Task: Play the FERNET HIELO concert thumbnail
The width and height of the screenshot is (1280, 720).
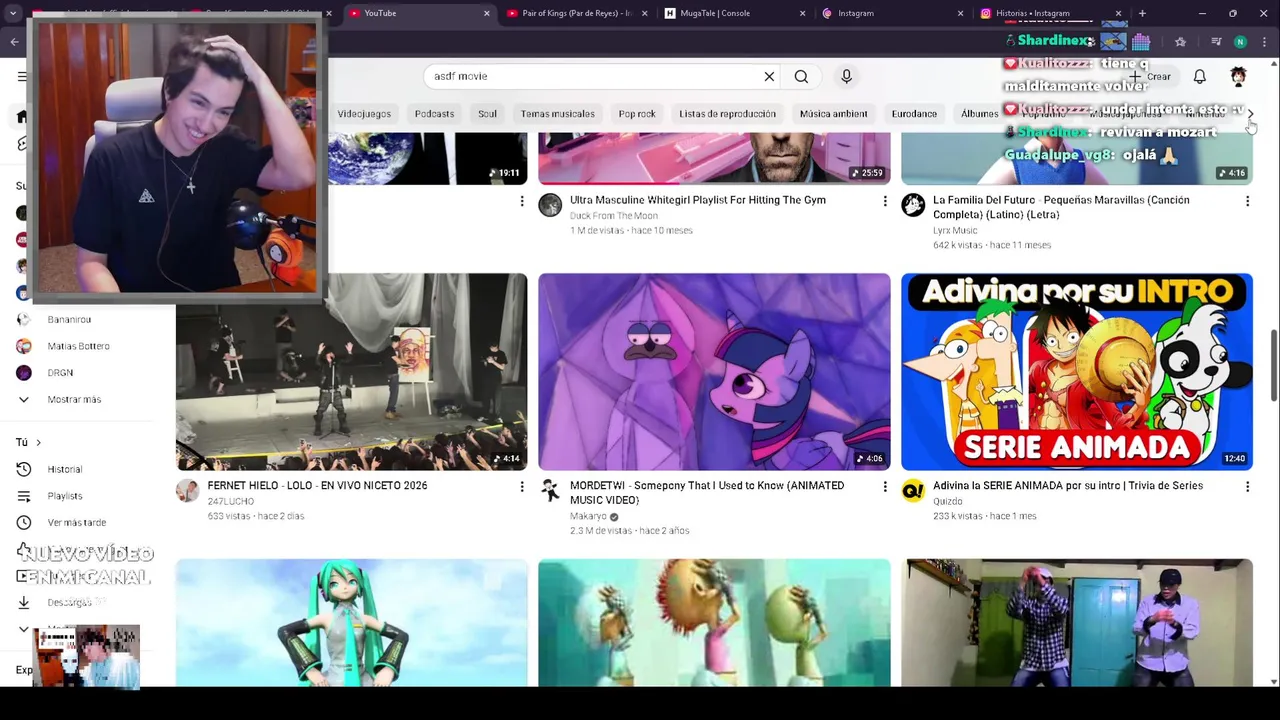Action: click(352, 372)
